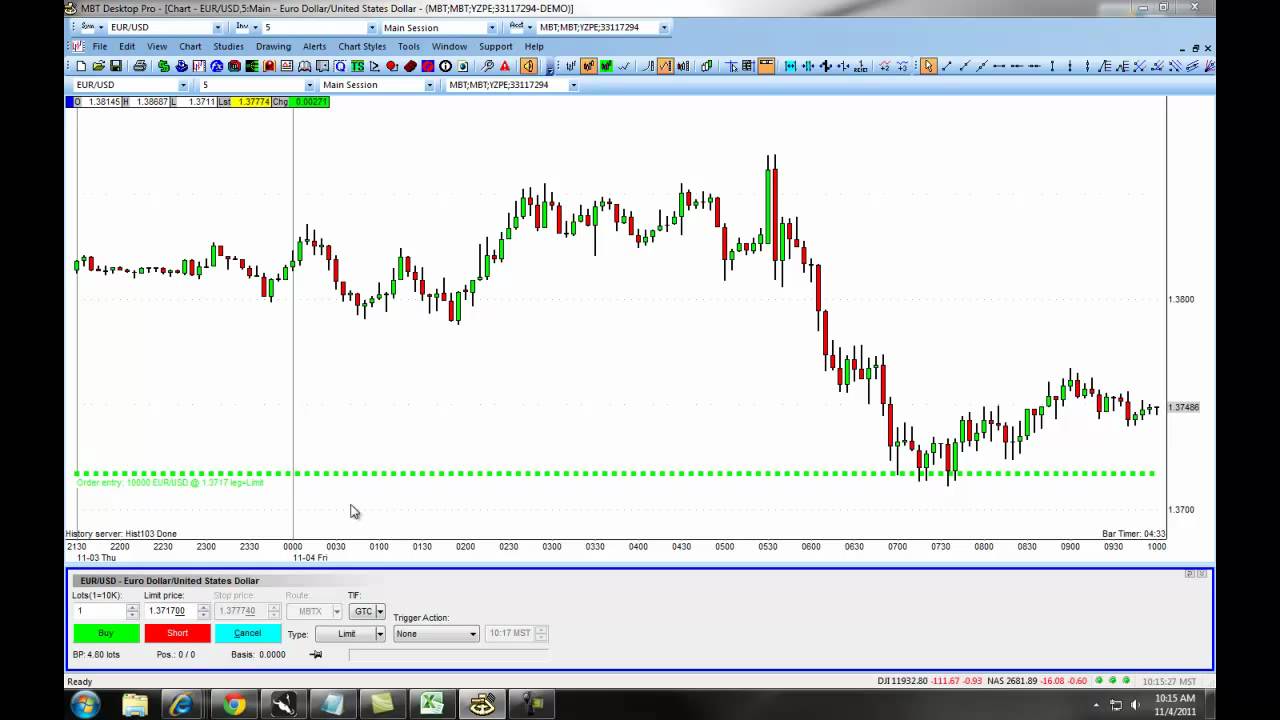Open the Alerts menu
This screenshot has width=1280, height=720.
314,46
